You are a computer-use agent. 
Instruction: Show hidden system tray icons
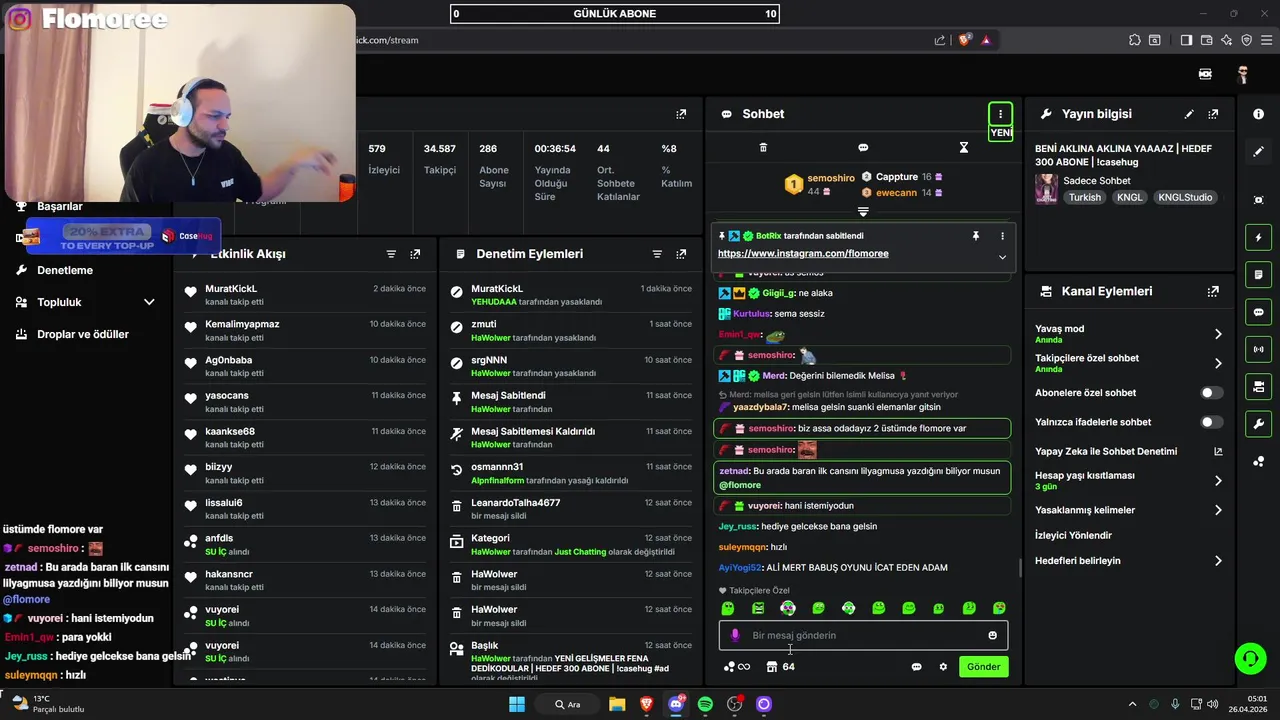[x=1132, y=704]
